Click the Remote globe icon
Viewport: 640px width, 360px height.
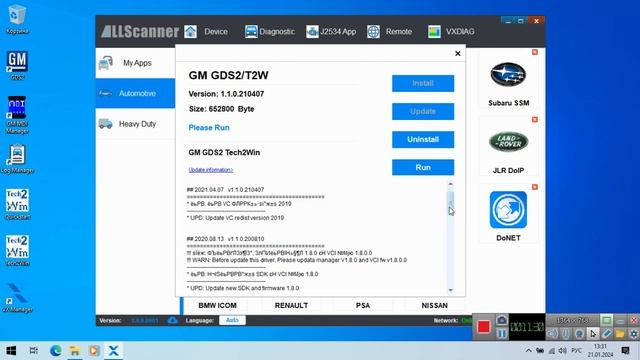pyautogui.click(x=373, y=31)
